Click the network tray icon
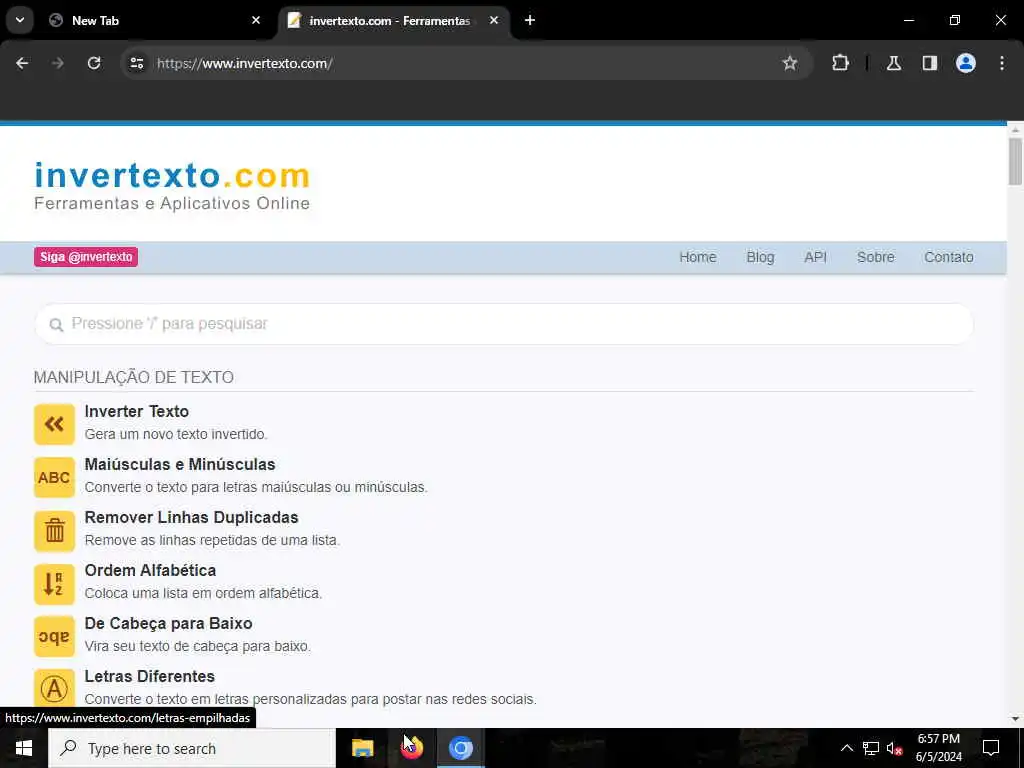Screen dimensions: 1024x768 pos(871,748)
